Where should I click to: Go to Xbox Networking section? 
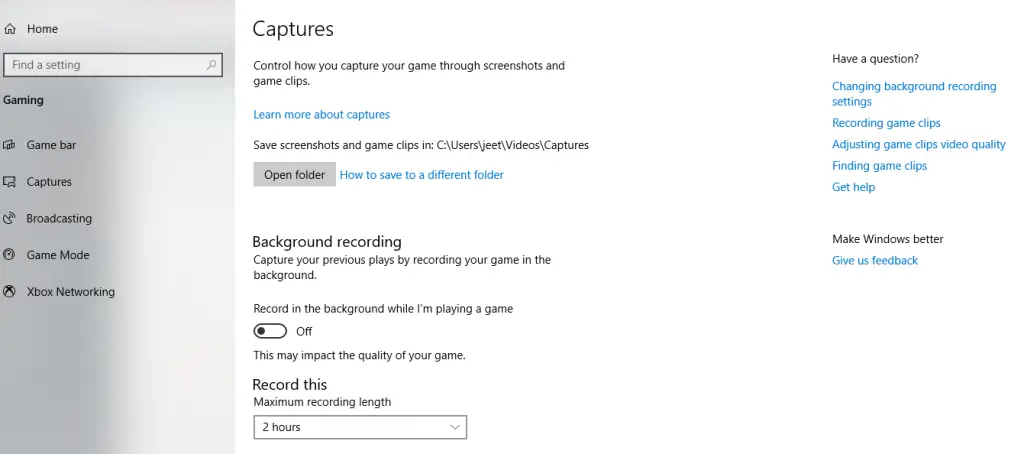pyautogui.click(x=71, y=291)
